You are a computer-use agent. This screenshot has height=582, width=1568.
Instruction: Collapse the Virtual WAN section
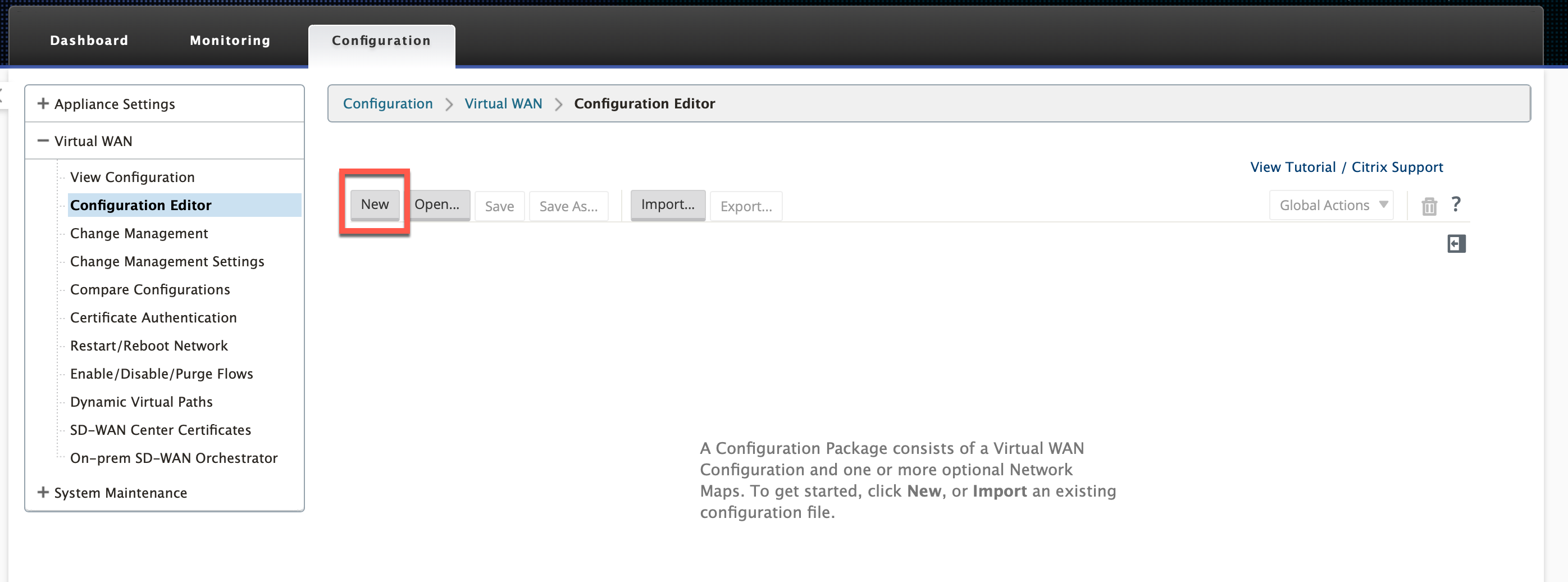(x=43, y=141)
